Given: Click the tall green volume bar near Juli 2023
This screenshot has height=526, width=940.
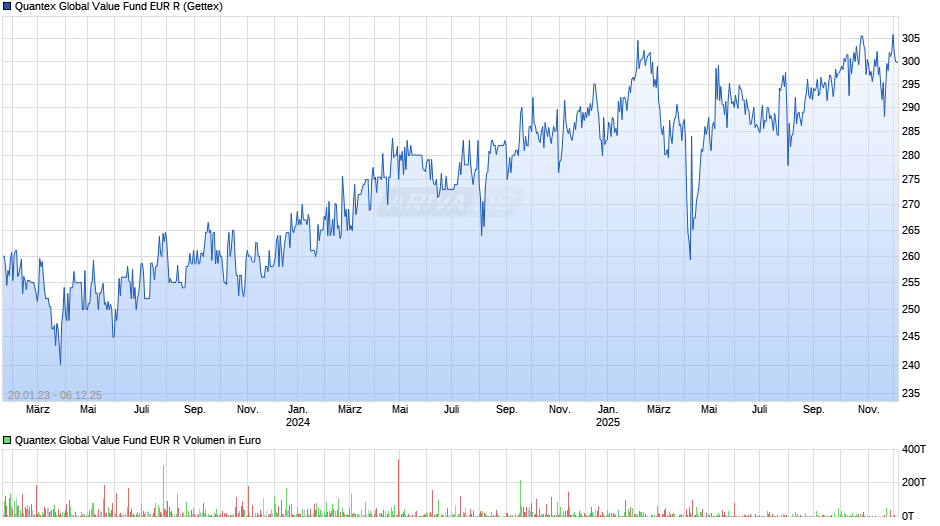Looking at the screenshot, I should point(164,490).
